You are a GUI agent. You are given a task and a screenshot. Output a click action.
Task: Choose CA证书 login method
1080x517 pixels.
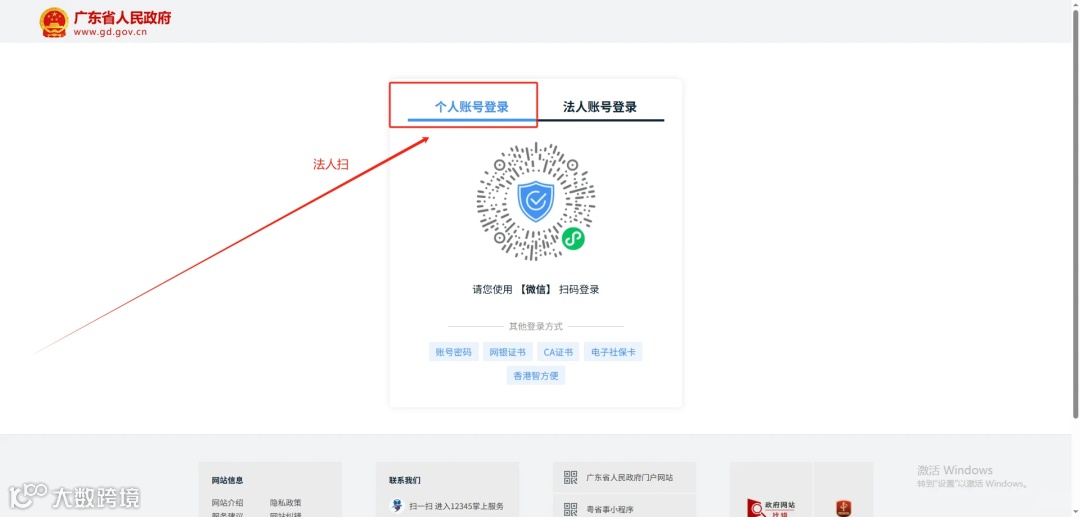[558, 352]
